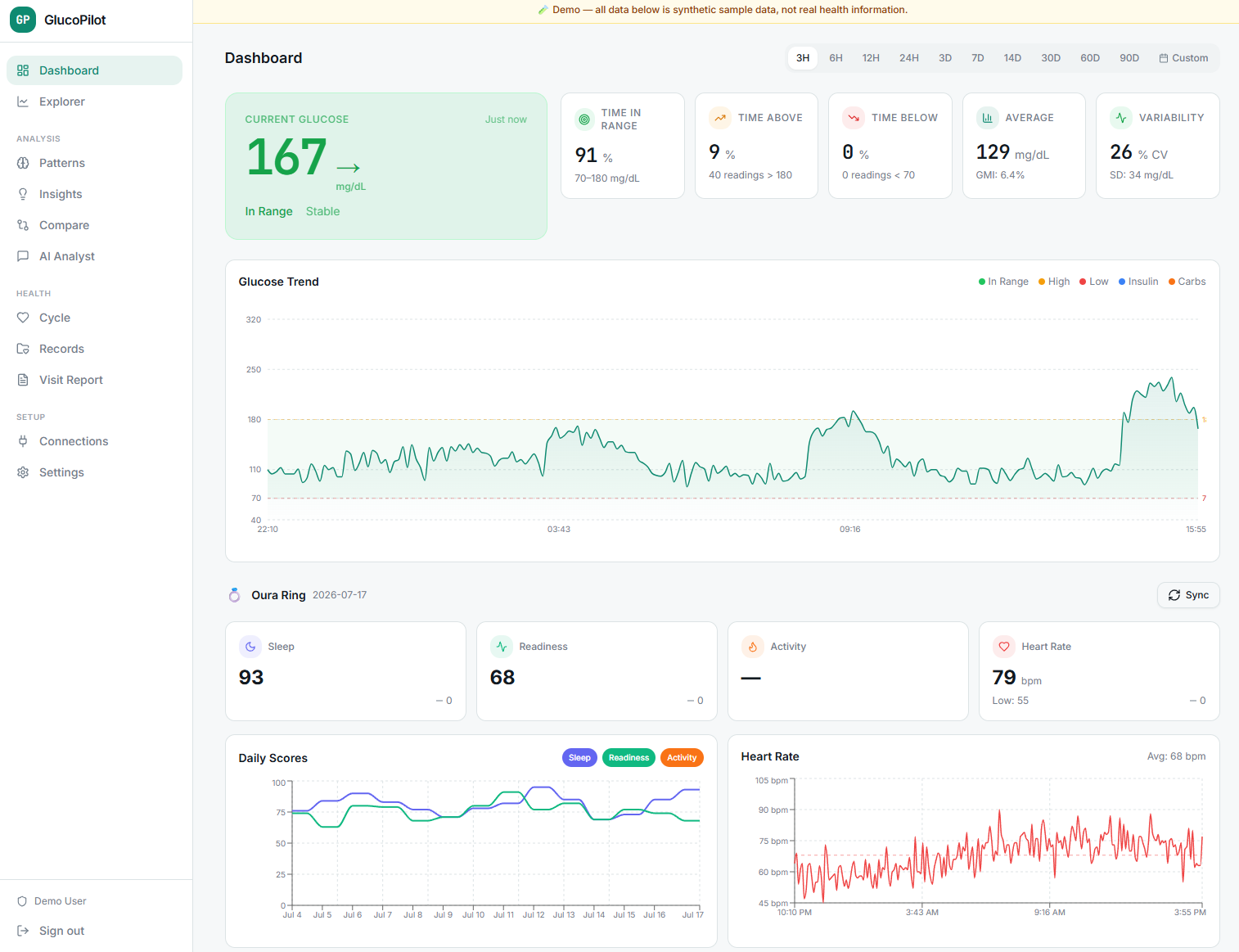Screen dimensions: 1239x952
Task: Click the Time In Range target icon
Action: [x=584, y=120]
